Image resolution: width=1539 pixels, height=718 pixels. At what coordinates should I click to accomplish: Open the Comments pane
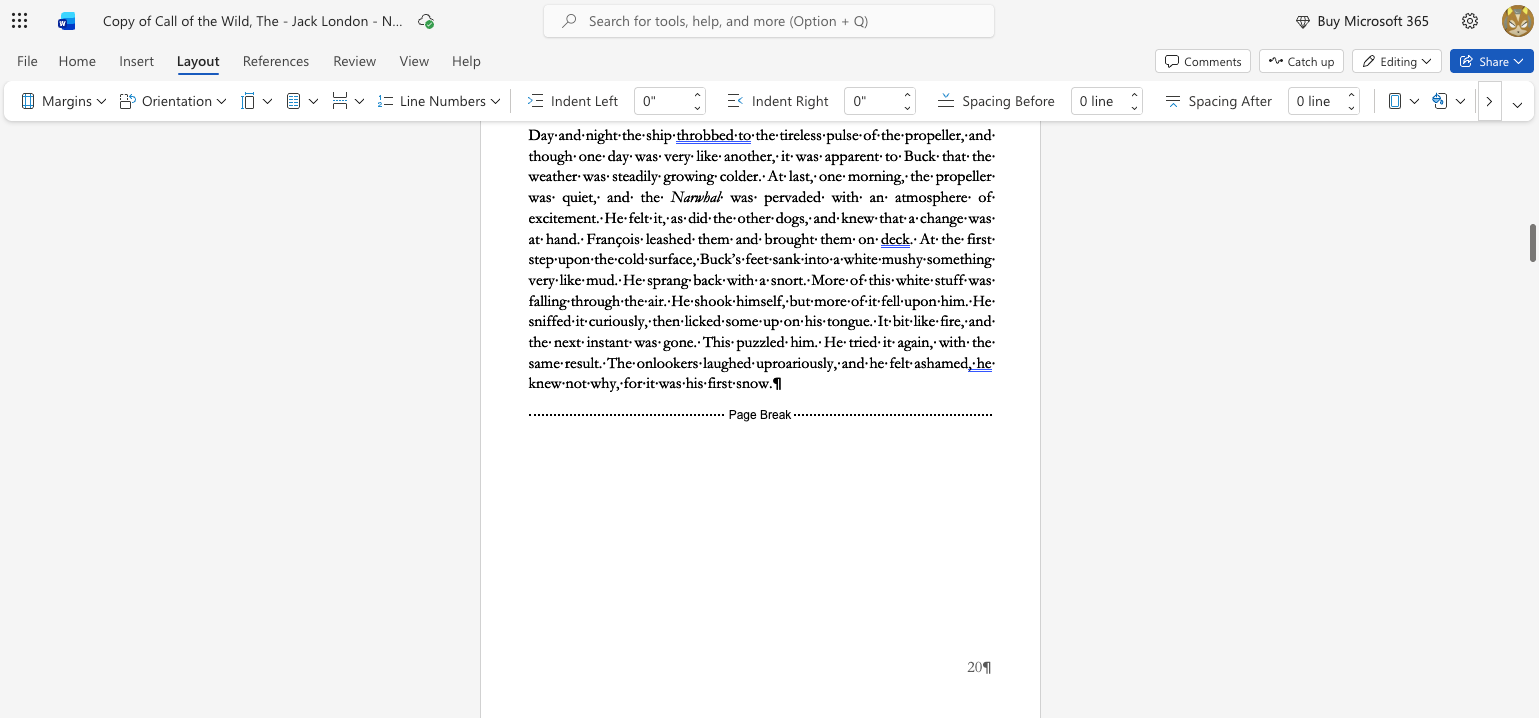tap(1203, 61)
